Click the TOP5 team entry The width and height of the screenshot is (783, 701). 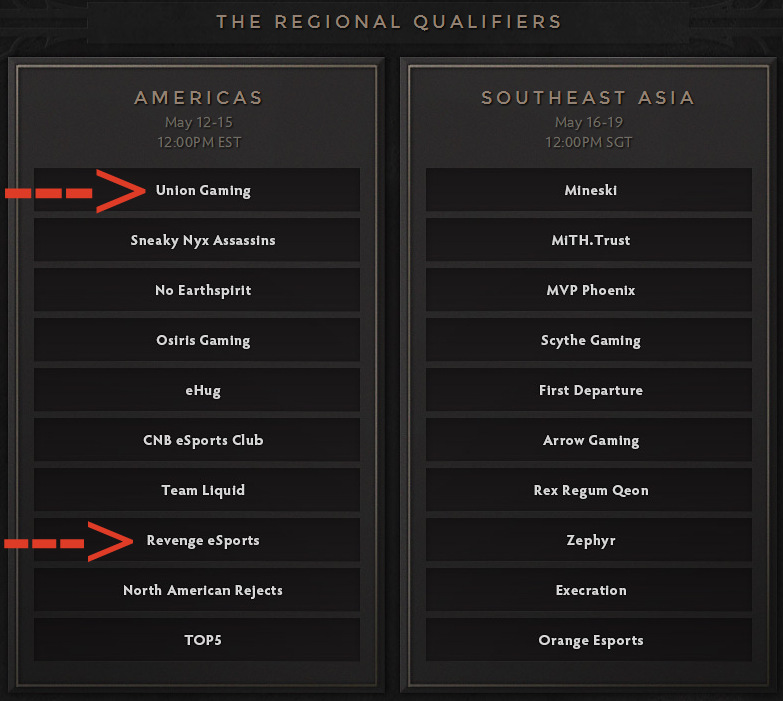pyautogui.click(x=203, y=640)
